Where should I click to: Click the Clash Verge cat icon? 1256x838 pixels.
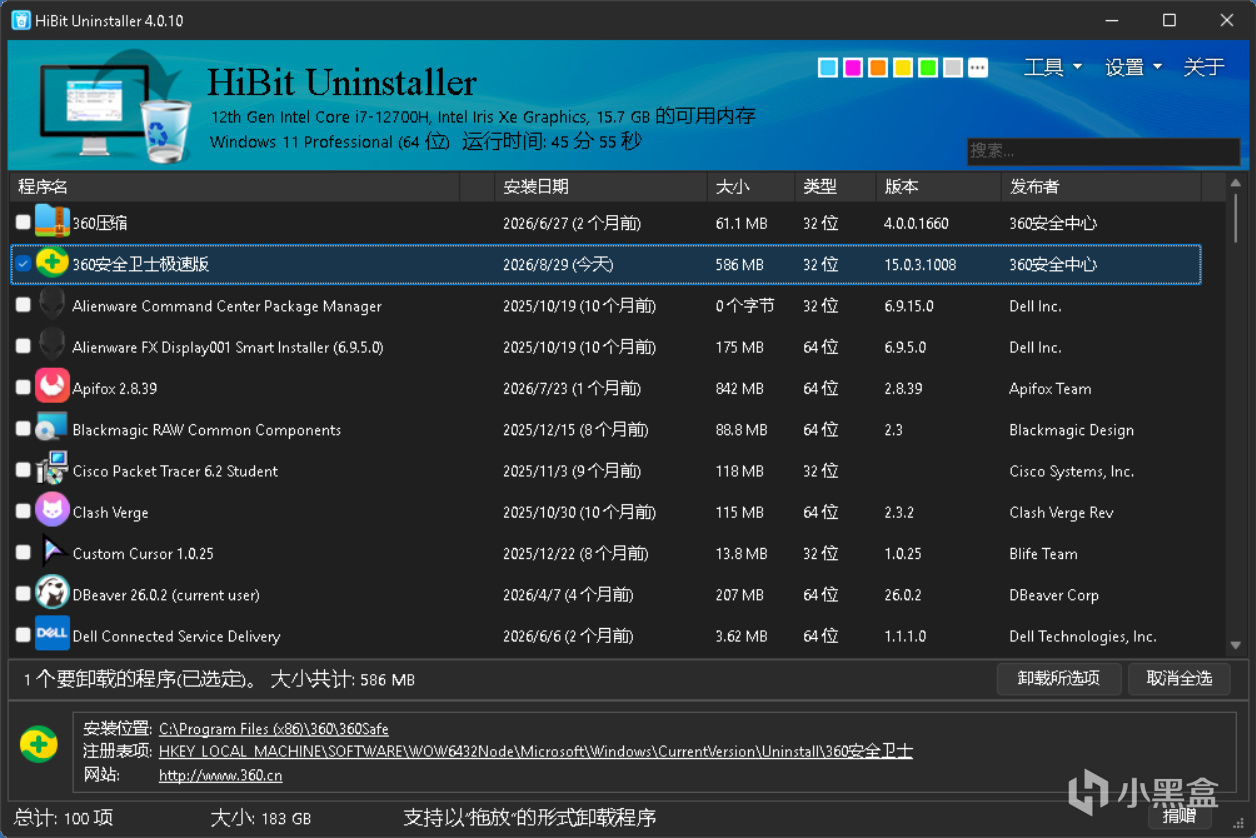tap(52, 510)
